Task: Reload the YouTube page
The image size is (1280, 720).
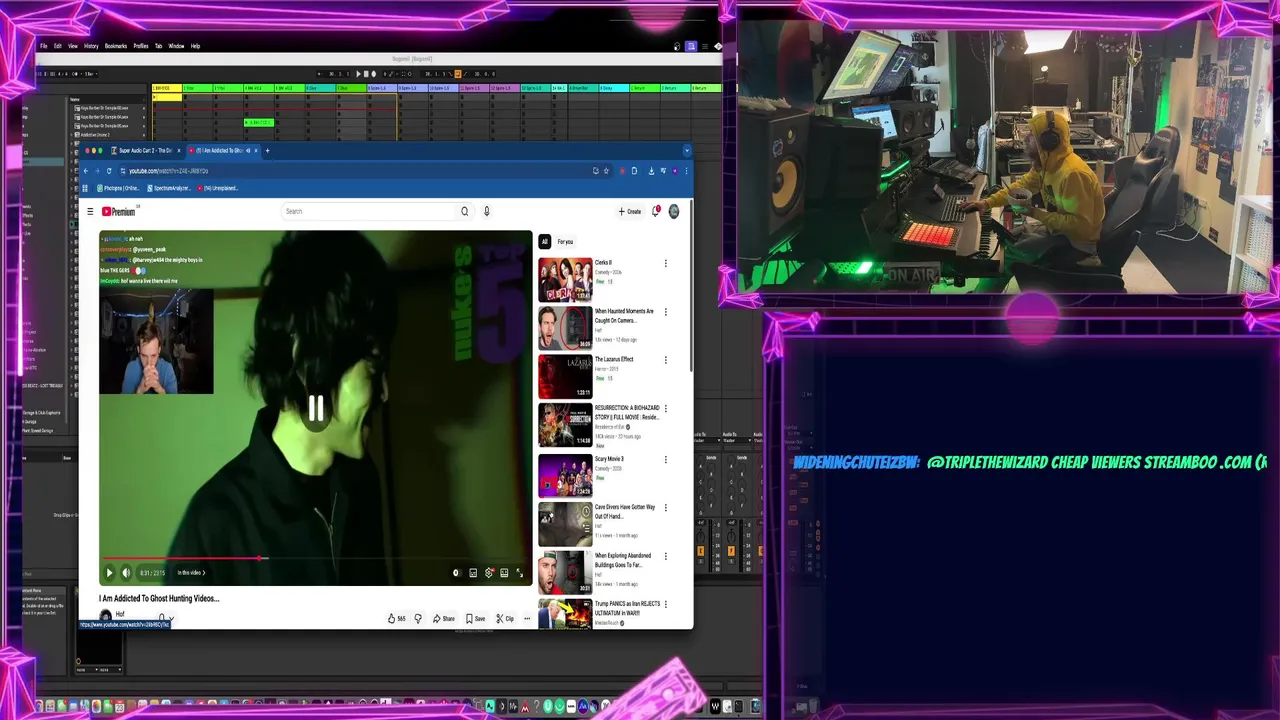Action: 109,171
